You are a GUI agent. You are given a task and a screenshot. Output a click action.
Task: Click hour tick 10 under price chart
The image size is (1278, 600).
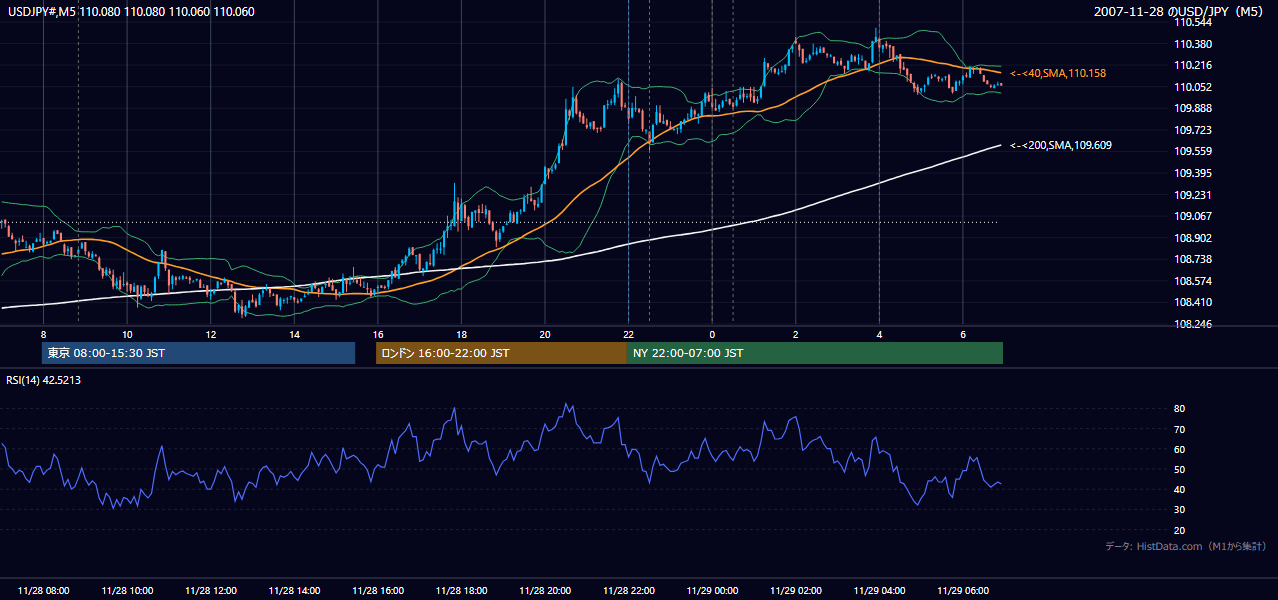tap(127, 334)
